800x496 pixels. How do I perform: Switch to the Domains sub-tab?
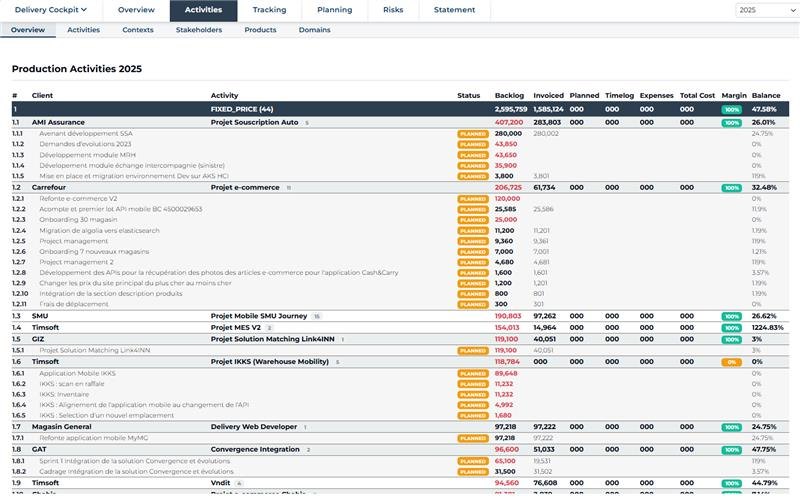coord(314,30)
